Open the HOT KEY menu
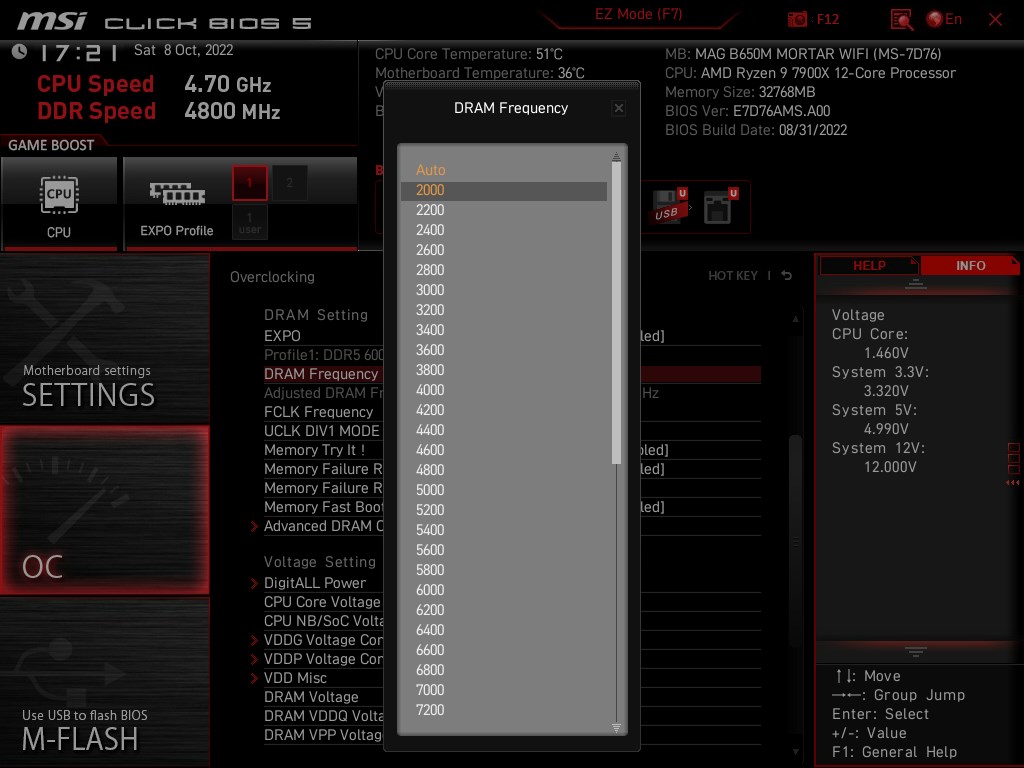 [733, 276]
